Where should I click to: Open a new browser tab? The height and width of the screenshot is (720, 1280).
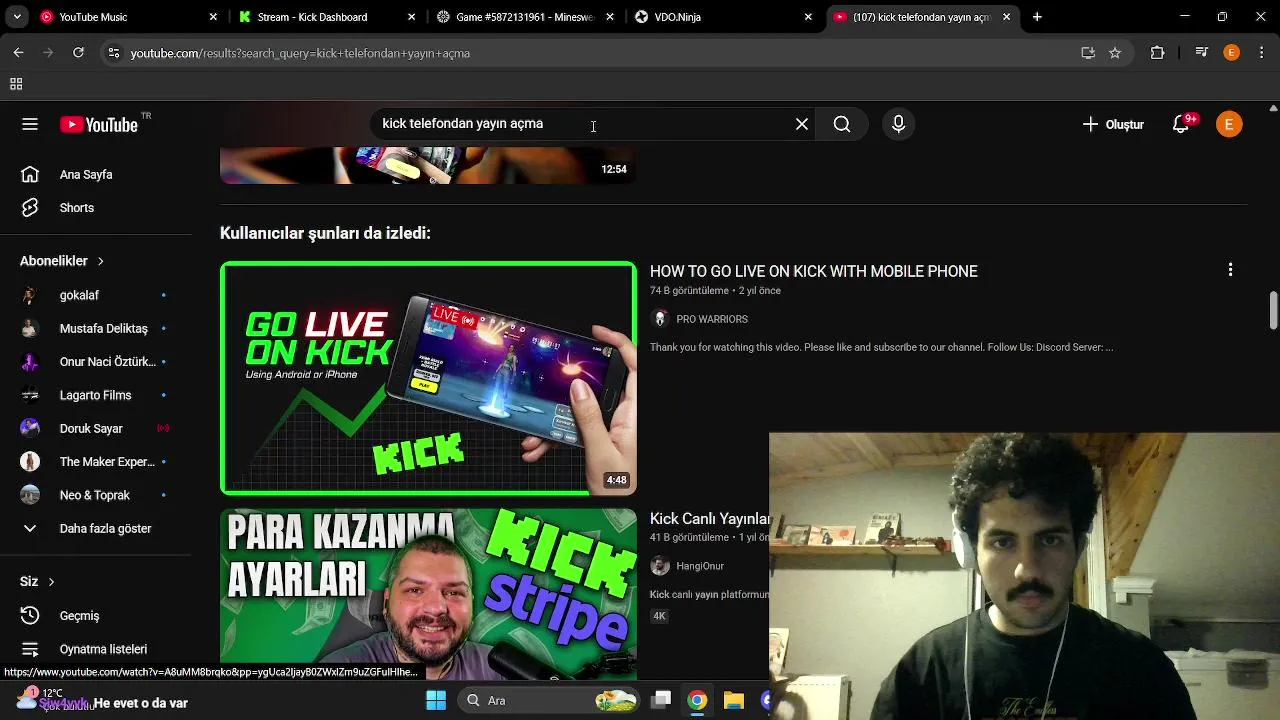pyautogui.click(x=1037, y=17)
